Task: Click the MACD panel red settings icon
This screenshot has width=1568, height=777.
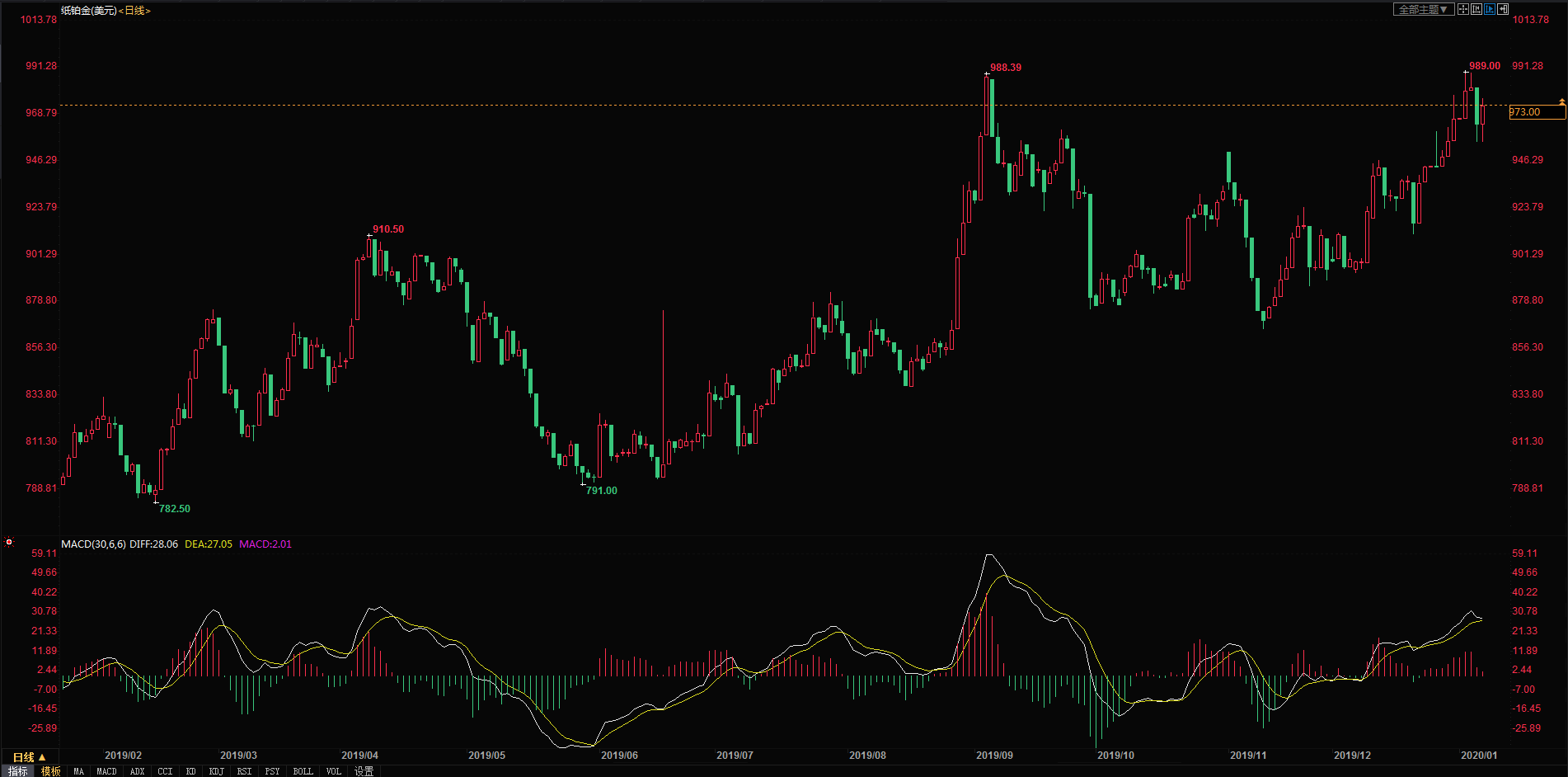Action: [x=9, y=543]
